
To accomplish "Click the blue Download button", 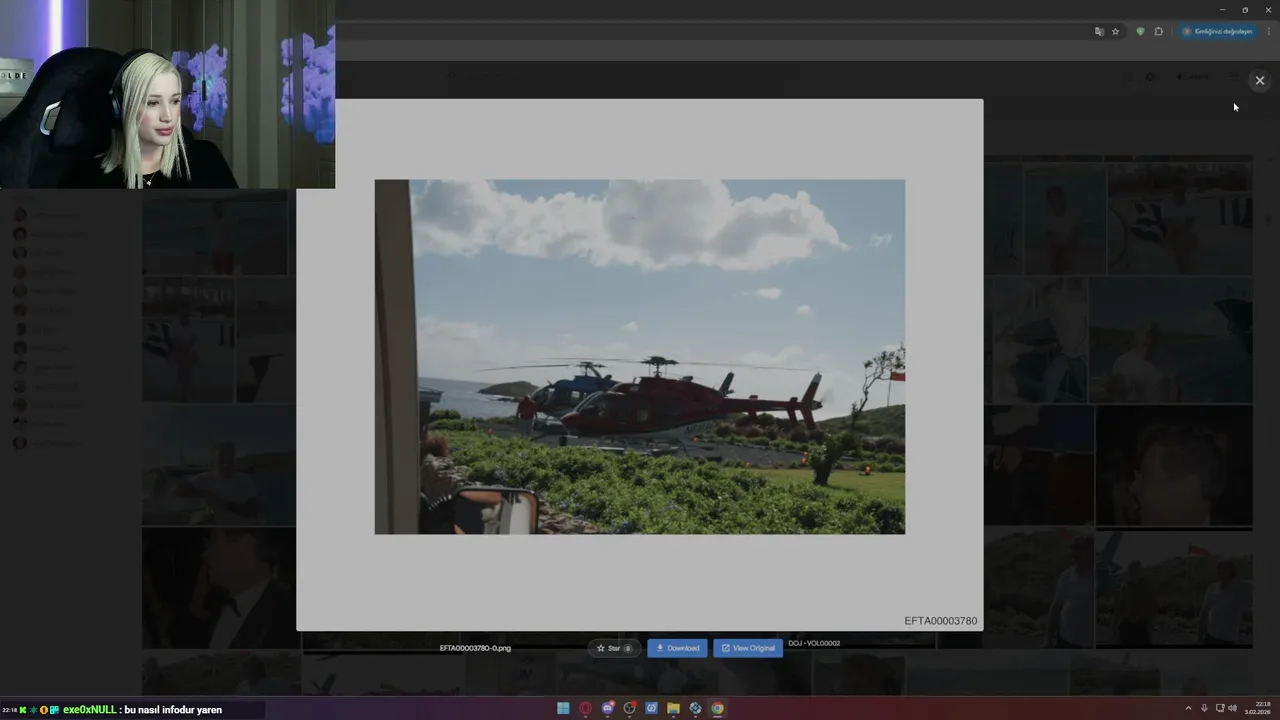I will coord(677,648).
